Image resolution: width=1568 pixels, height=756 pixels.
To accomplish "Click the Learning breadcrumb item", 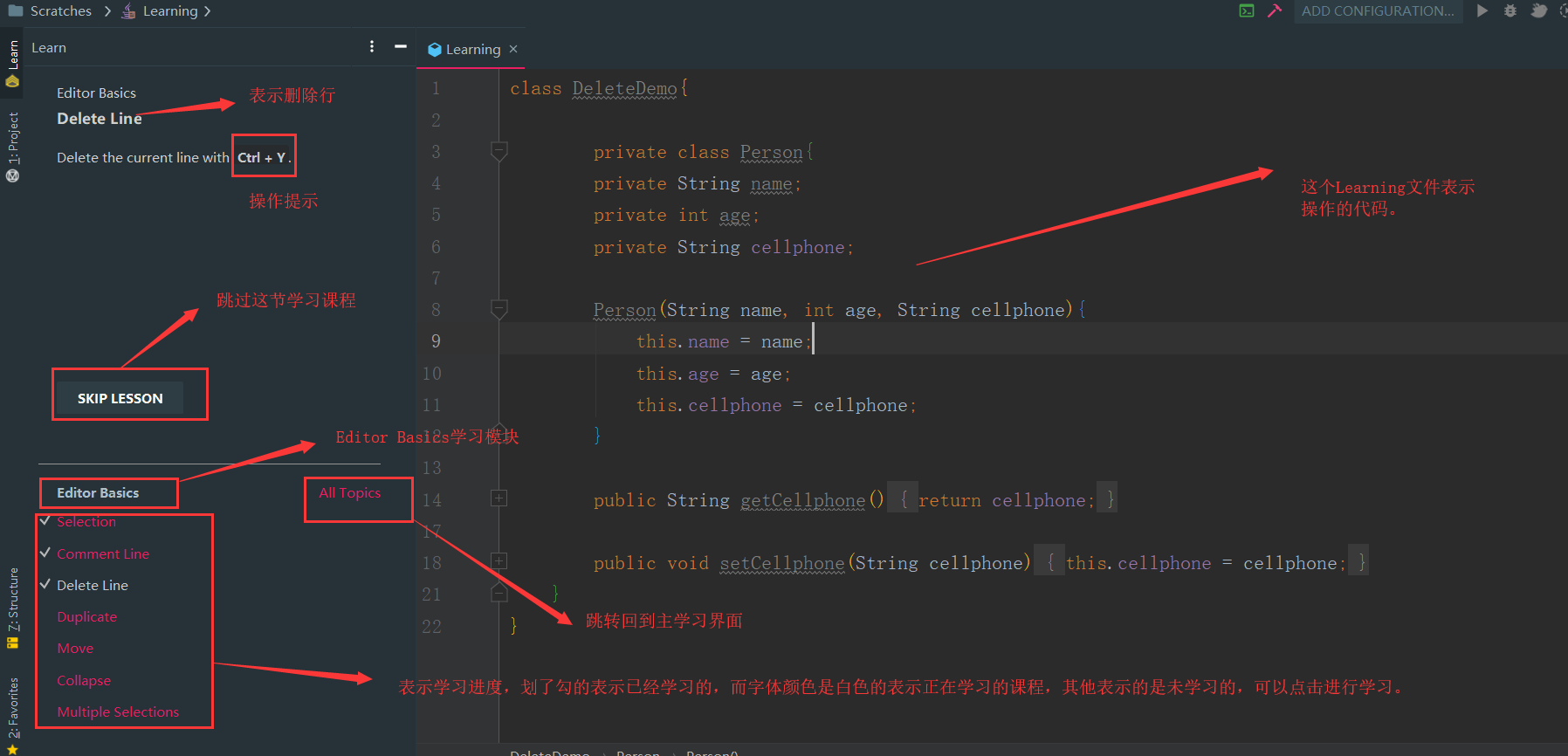I will point(170,10).
